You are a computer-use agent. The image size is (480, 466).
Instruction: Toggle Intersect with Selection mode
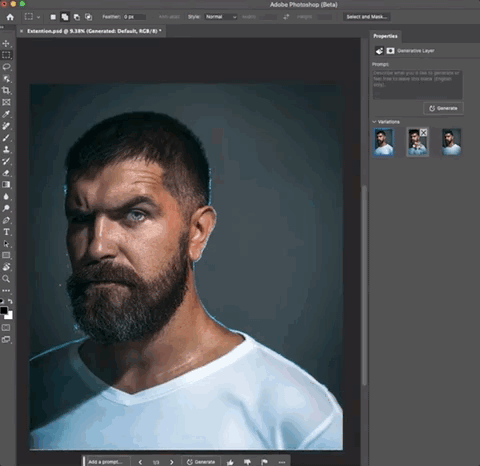click(x=88, y=17)
